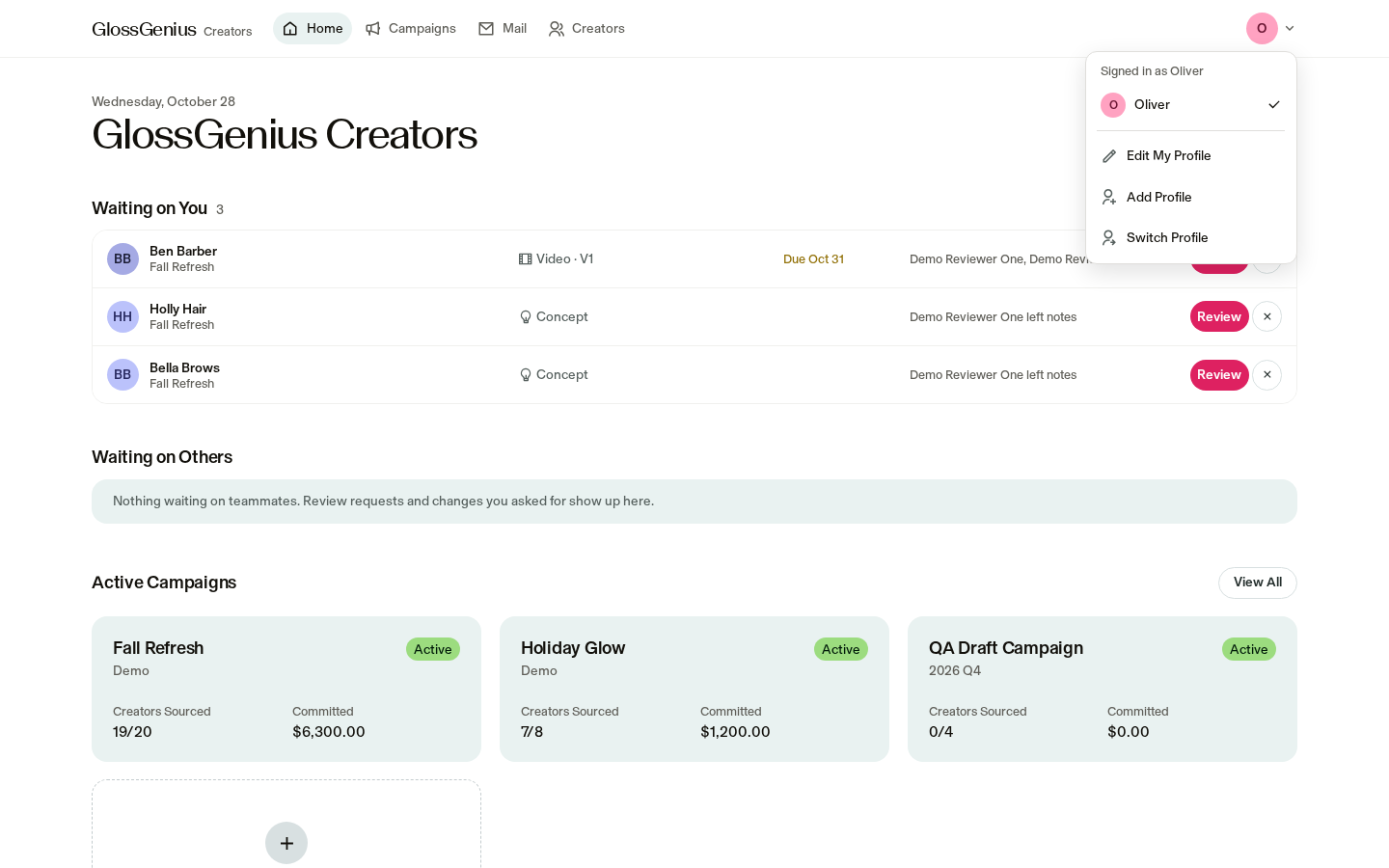Open the Holiday Glow campaign card
Screen dimensions: 1389x868
click(694, 689)
